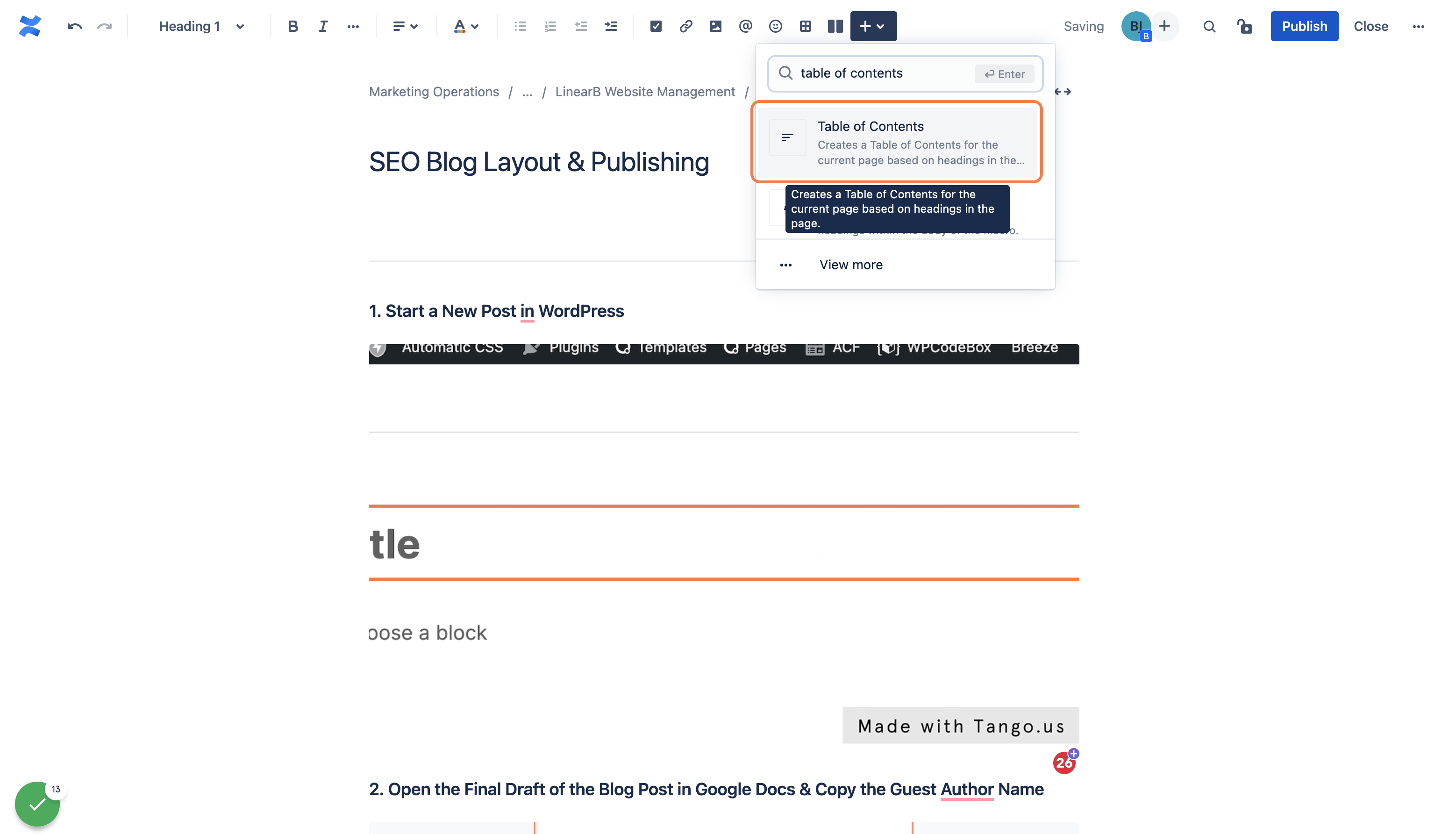The height and width of the screenshot is (834, 1456).
Task: Open the green checkmark widget with 13 badge
Action: pyautogui.click(x=37, y=804)
